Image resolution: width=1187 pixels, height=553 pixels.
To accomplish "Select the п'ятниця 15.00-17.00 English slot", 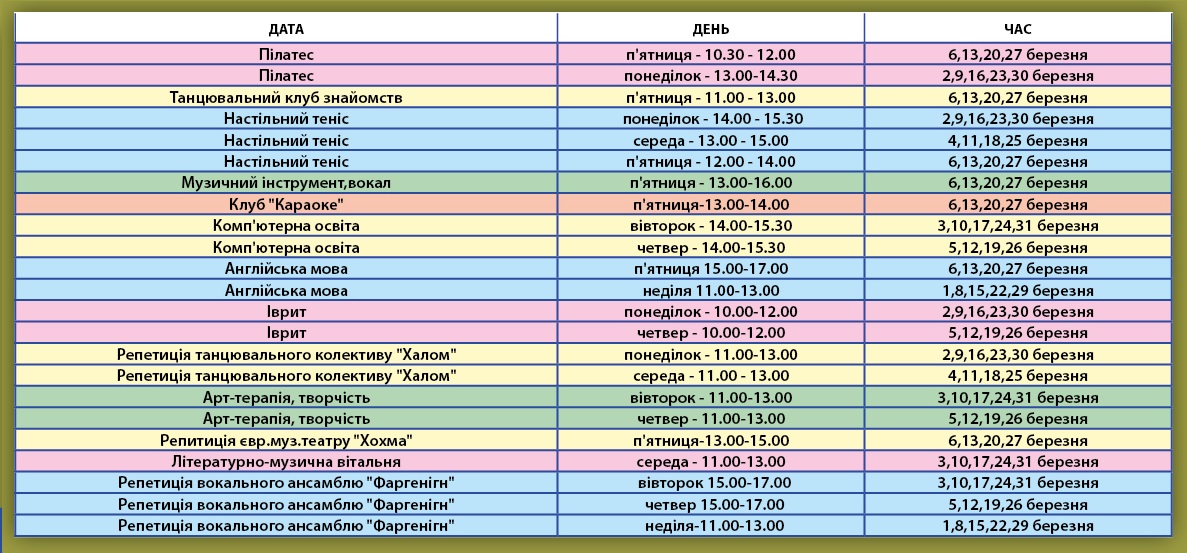I will click(710, 268).
